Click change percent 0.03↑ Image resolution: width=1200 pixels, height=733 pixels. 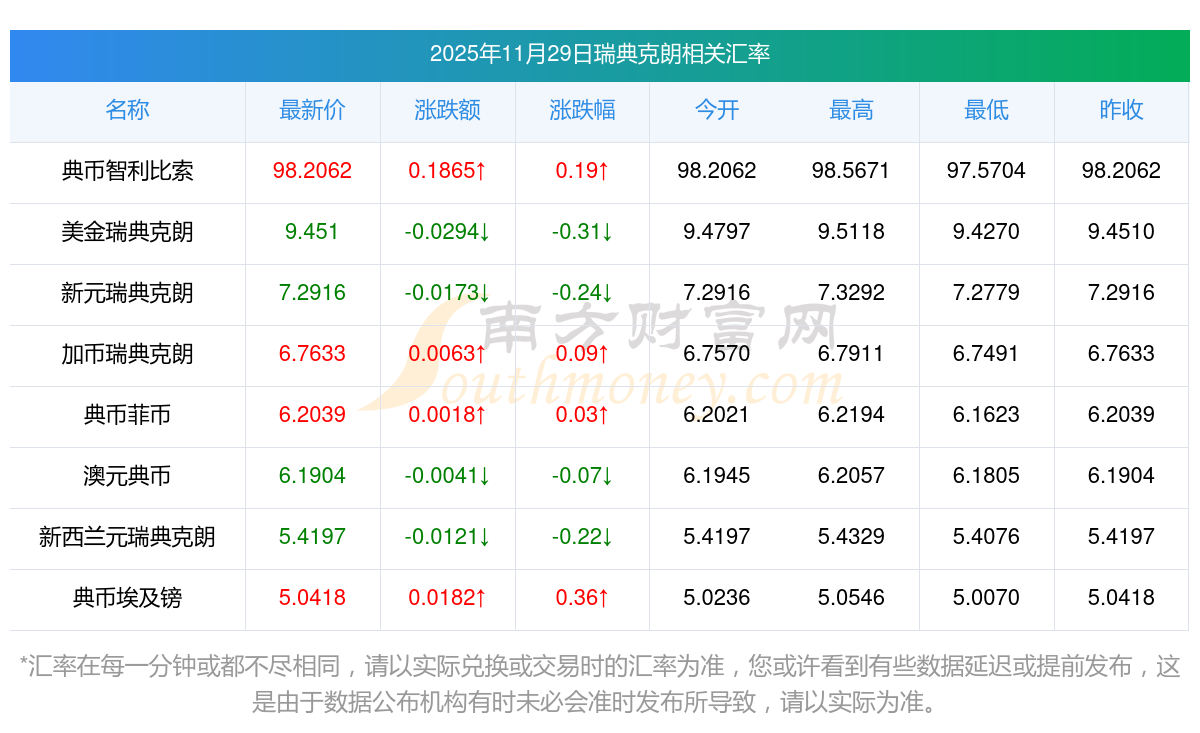coord(582,415)
